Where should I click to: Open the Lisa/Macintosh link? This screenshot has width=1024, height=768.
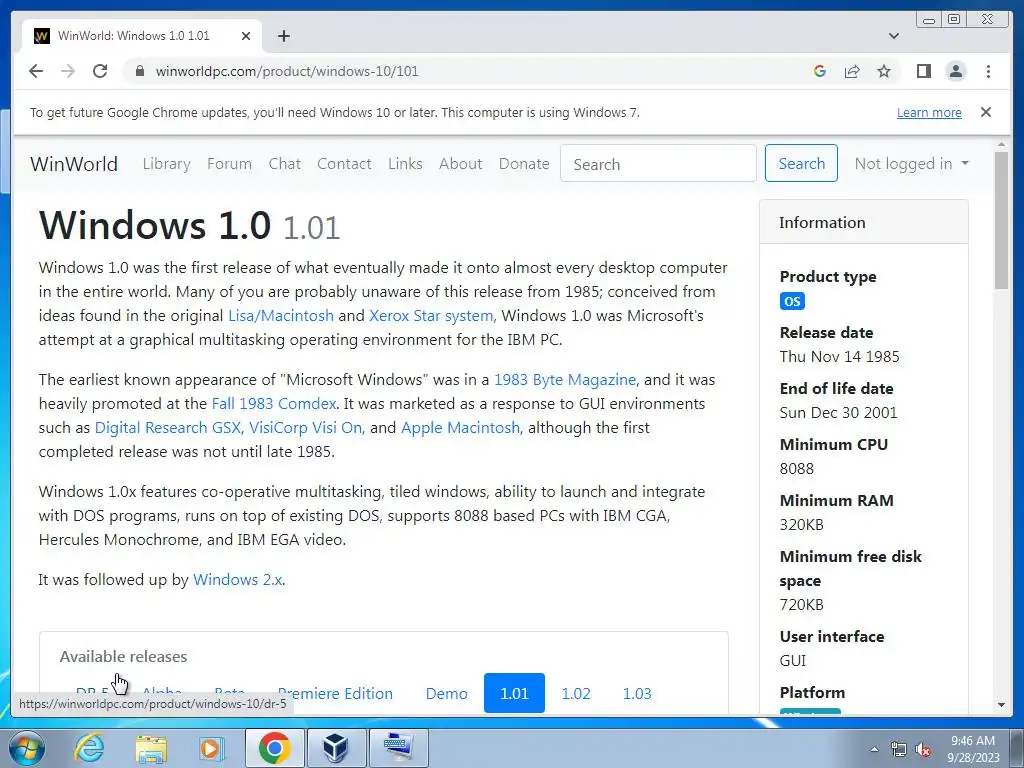click(x=281, y=315)
